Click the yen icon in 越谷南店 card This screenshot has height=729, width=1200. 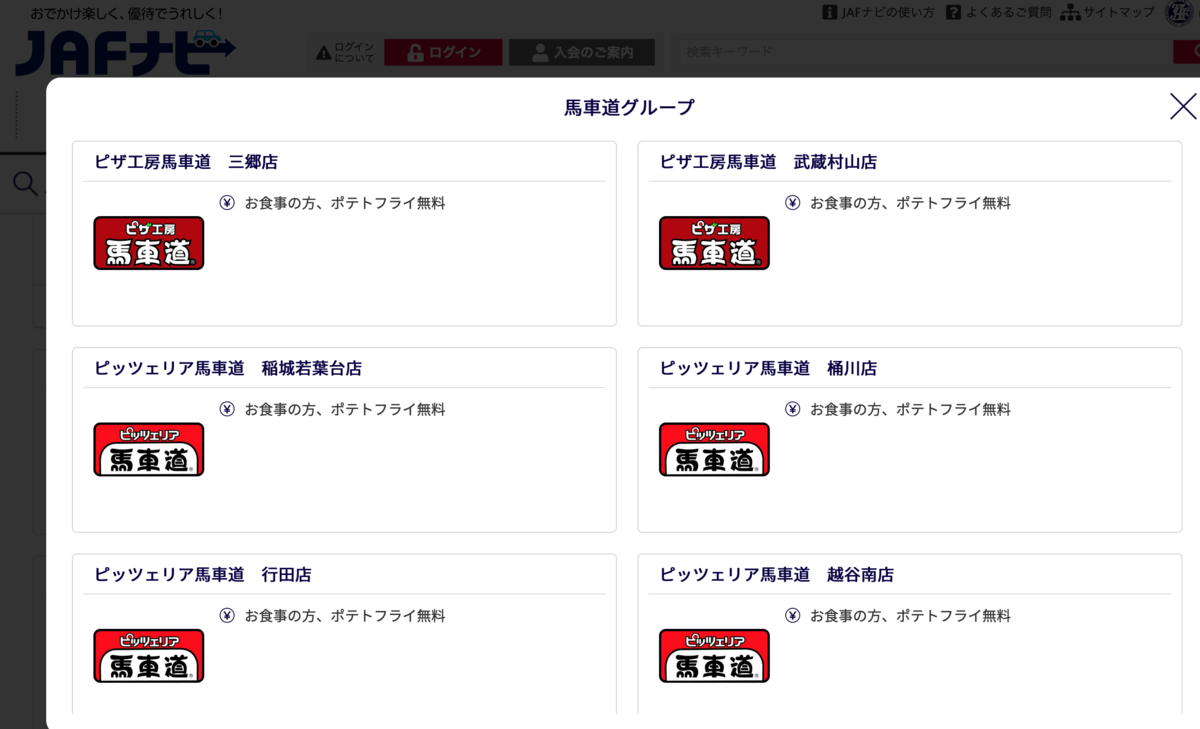[x=793, y=616]
